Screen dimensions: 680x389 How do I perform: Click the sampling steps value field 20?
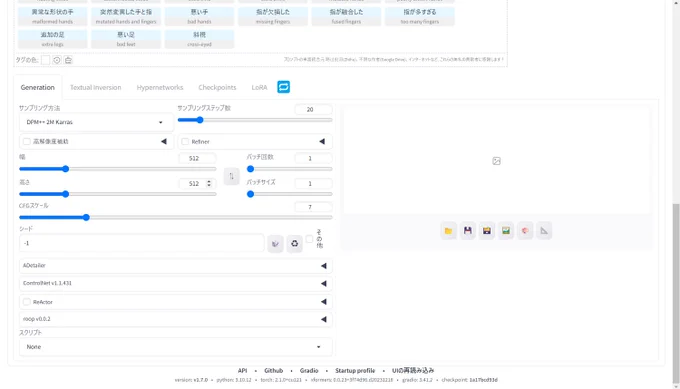coord(313,109)
